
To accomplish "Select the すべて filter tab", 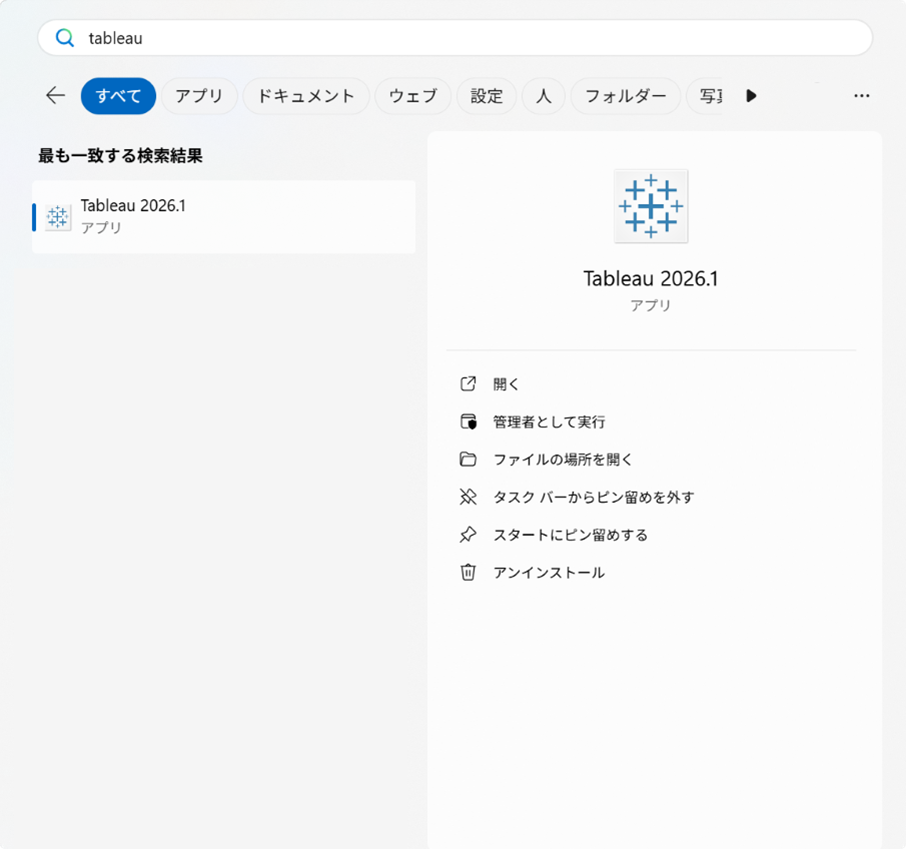I will coord(118,96).
